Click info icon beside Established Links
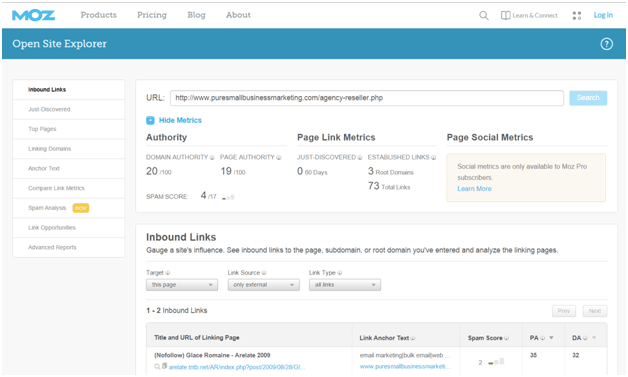The image size is (628, 377). [433, 157]
